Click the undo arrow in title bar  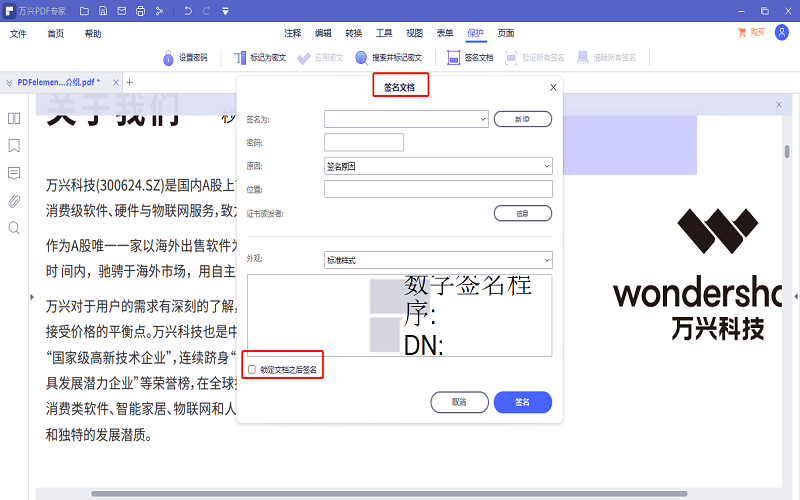tap(188, 11)
